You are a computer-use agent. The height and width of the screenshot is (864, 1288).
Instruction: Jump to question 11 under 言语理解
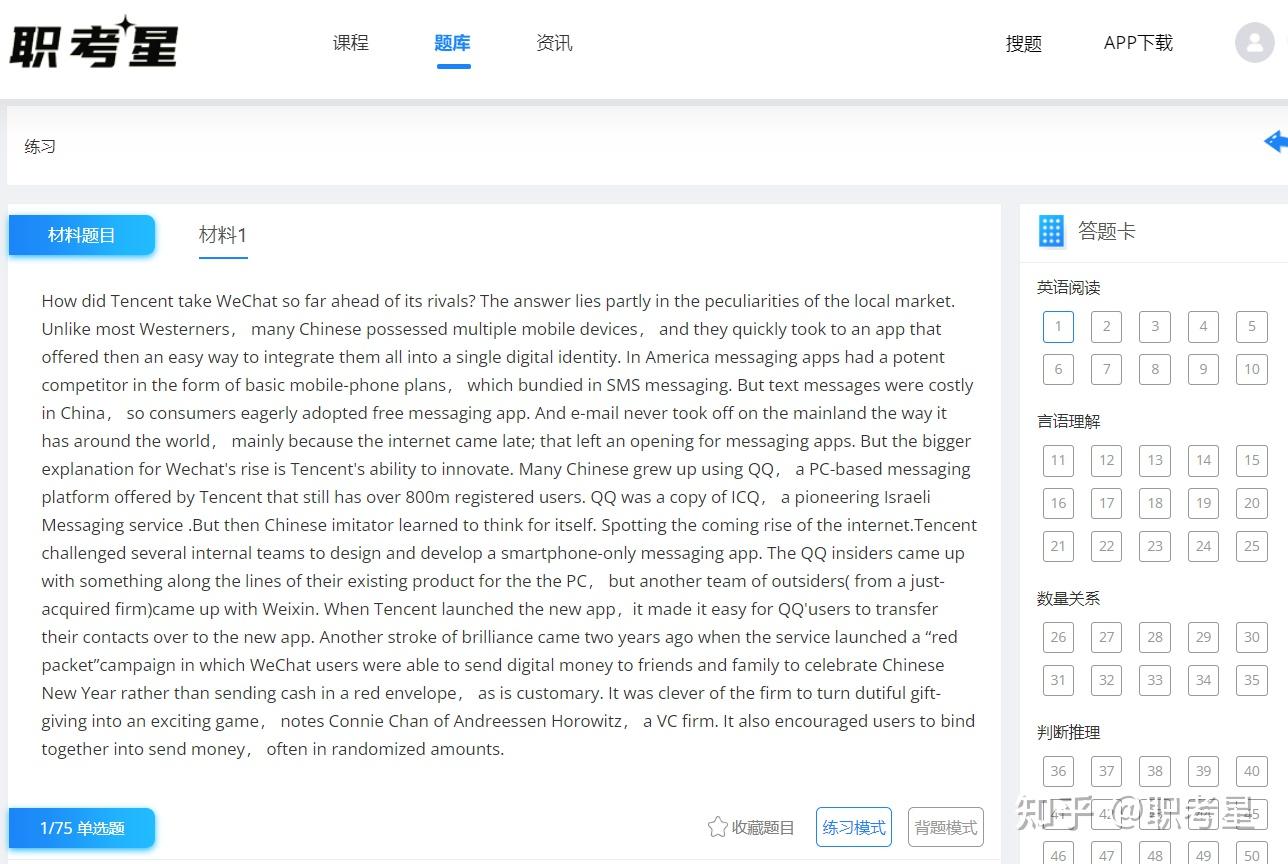[x=1058, y=460]
